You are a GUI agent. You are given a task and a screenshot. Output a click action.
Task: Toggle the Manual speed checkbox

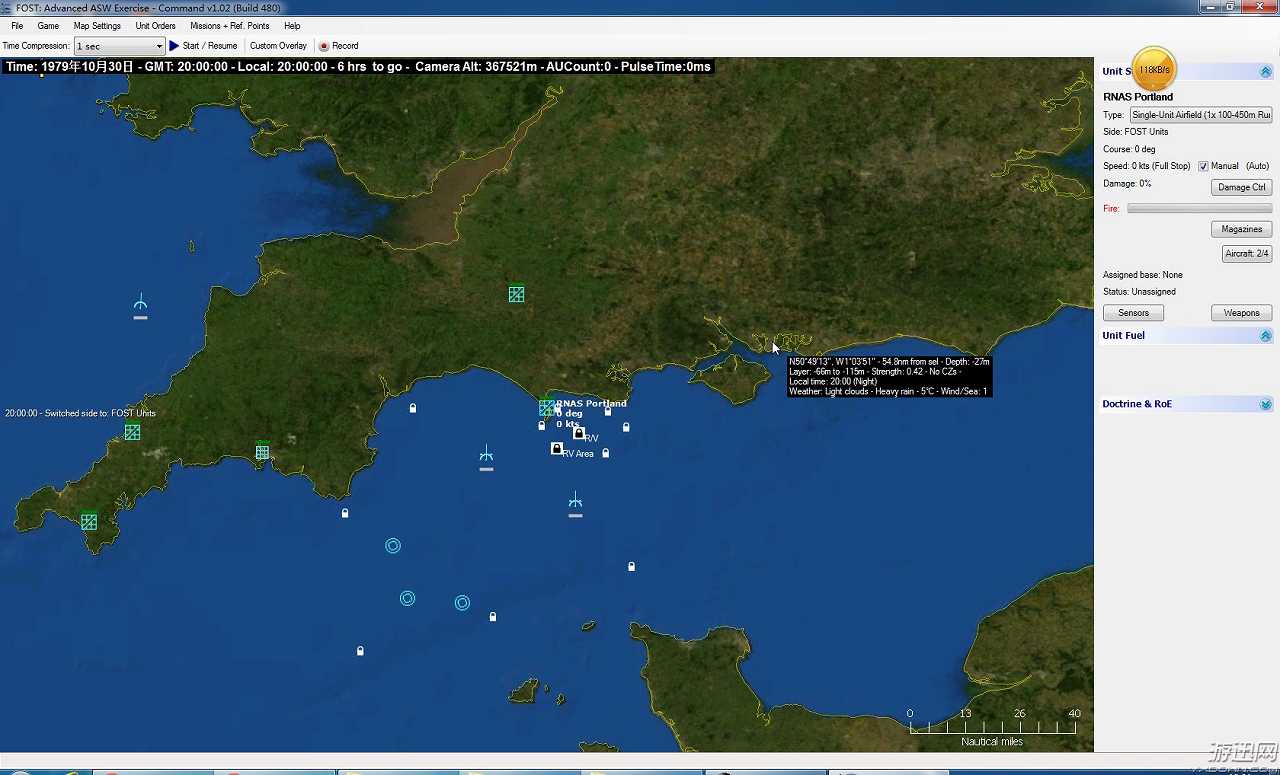coord(1203,166)
